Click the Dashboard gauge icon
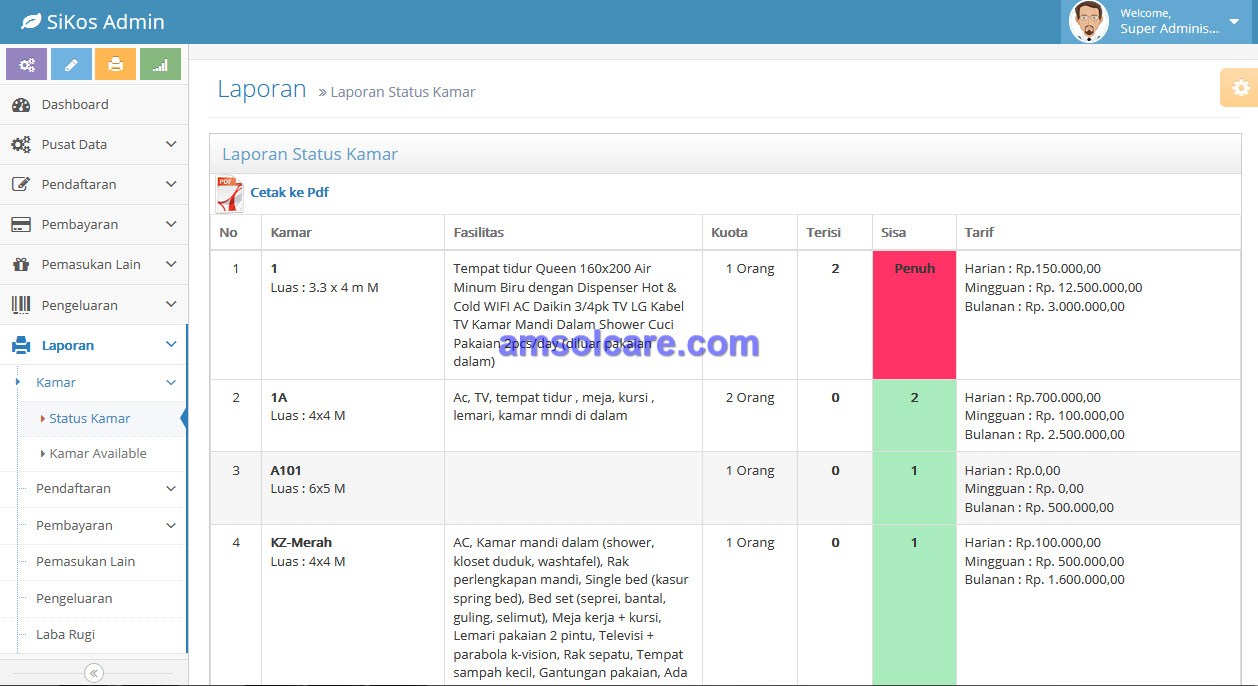 (21, 104)
